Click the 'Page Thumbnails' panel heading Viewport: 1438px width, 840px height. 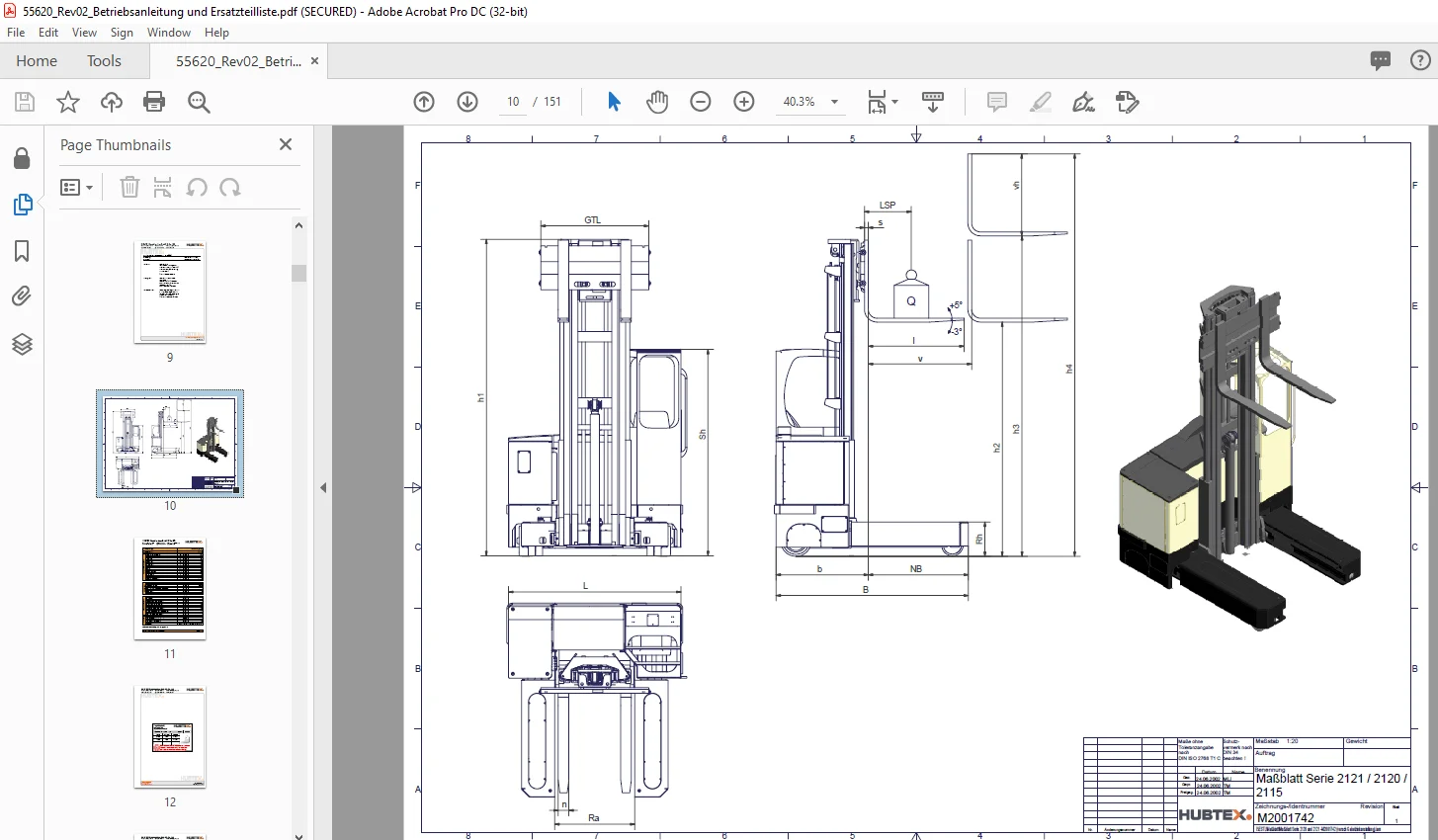(x=116, y=144)
